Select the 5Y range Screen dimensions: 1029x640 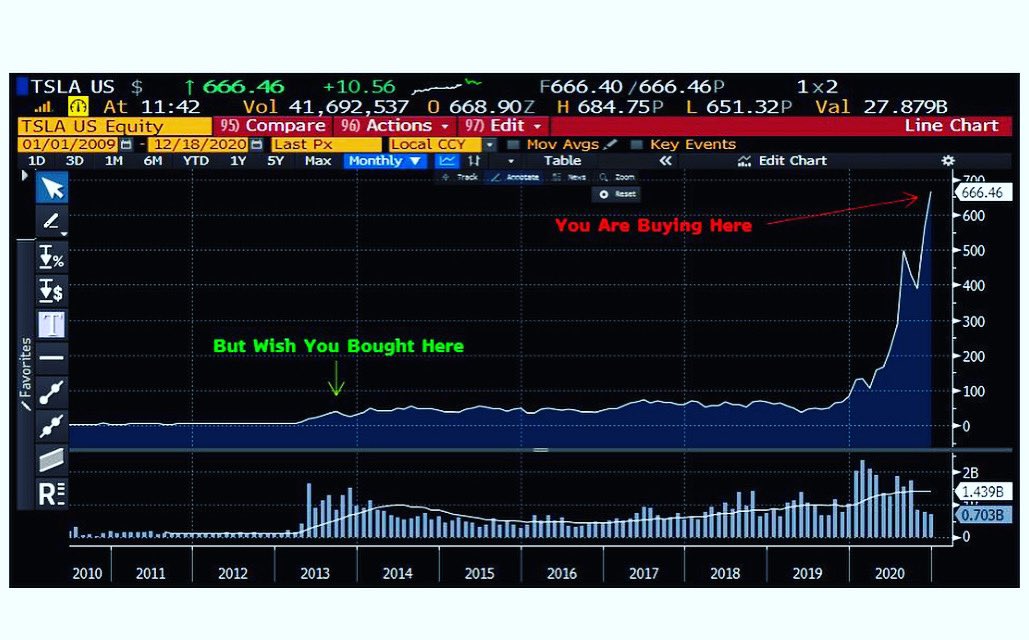pyautogui.click(x=276, y=161)
